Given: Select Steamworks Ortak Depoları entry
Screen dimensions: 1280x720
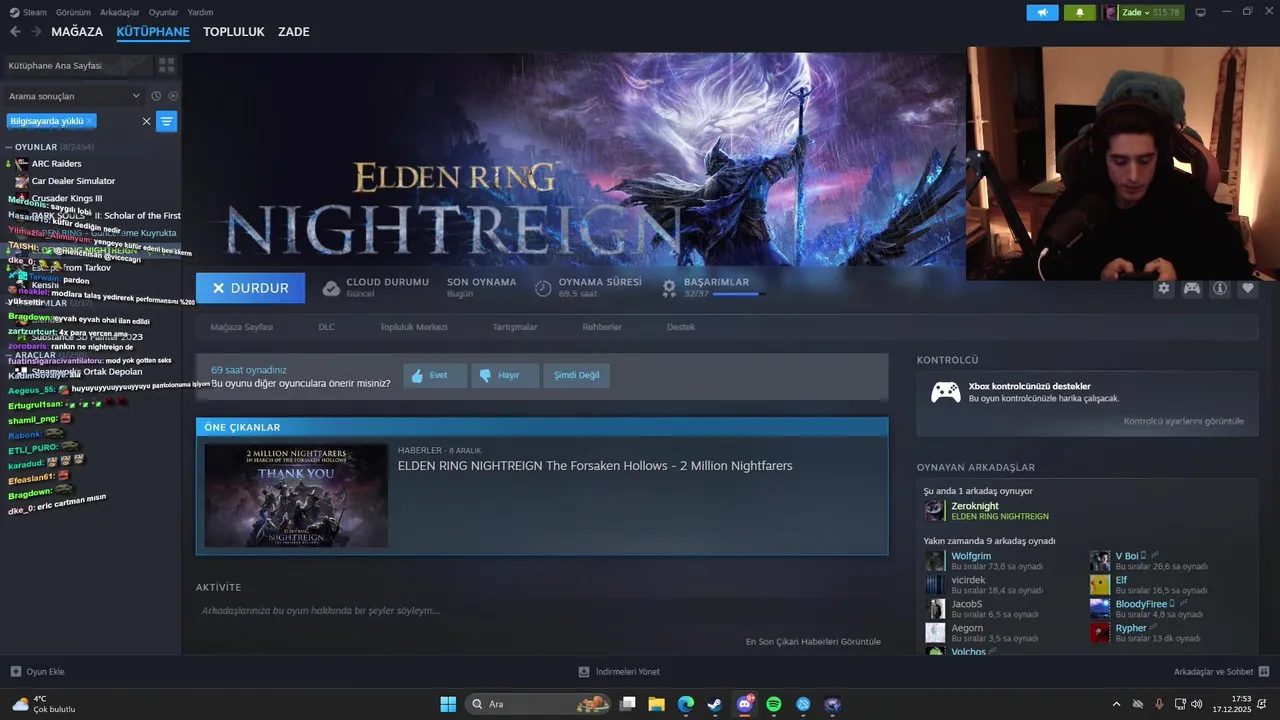Looking at the screenshot, I should [x=86, y=372].
